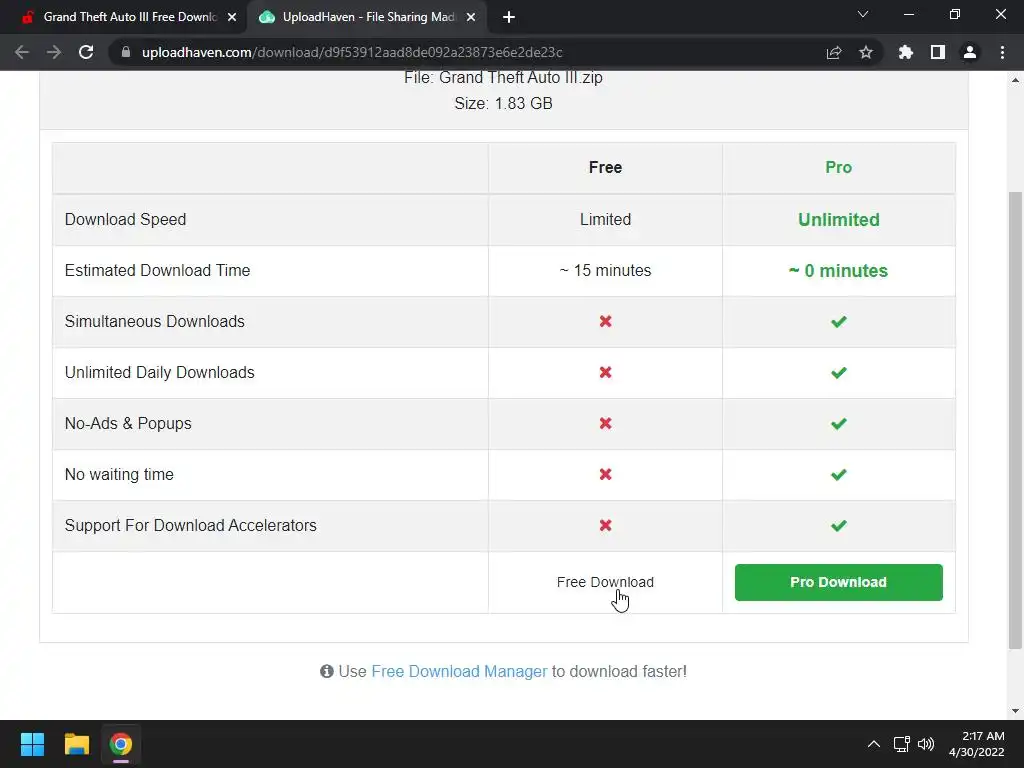Open network settings from system tray
Image resolution: width=1024 pixels, height=768 pixels.
(x=902, y=744)
